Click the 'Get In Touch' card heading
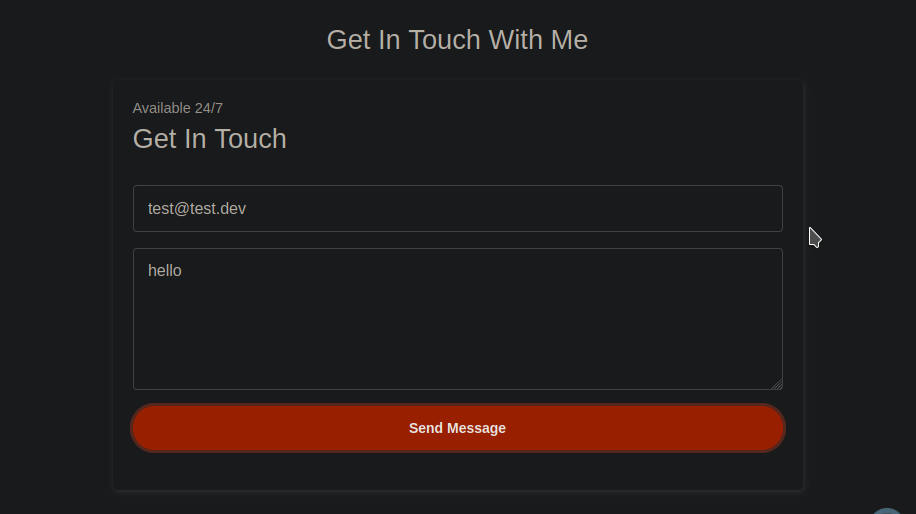Image resolution: width=916 pixels, height=514 pixels. click(x=210, y=139)
